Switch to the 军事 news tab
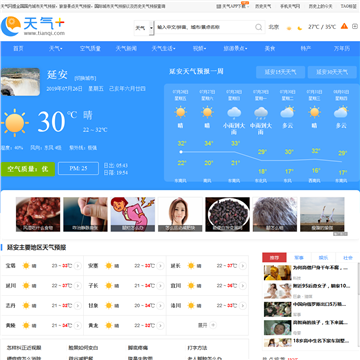Image resolution: width=360 pixels, height=360 pixels. pos(299,258)
